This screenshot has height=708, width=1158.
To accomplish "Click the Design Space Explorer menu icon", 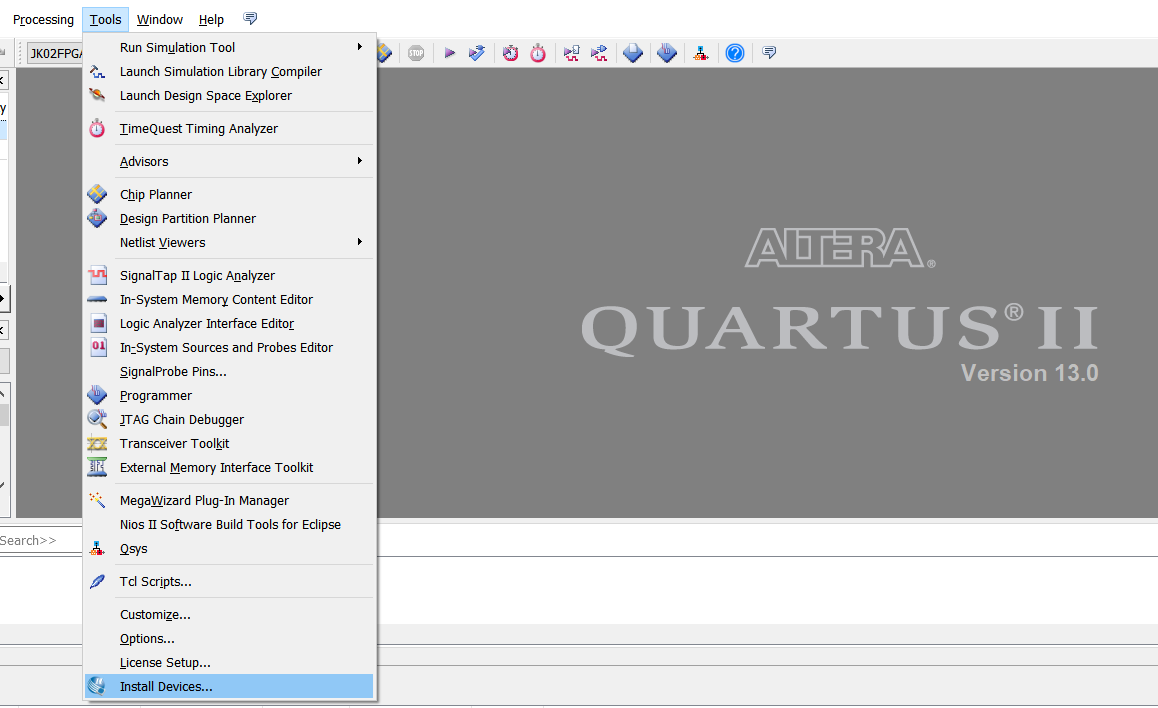I will point(97,95).
